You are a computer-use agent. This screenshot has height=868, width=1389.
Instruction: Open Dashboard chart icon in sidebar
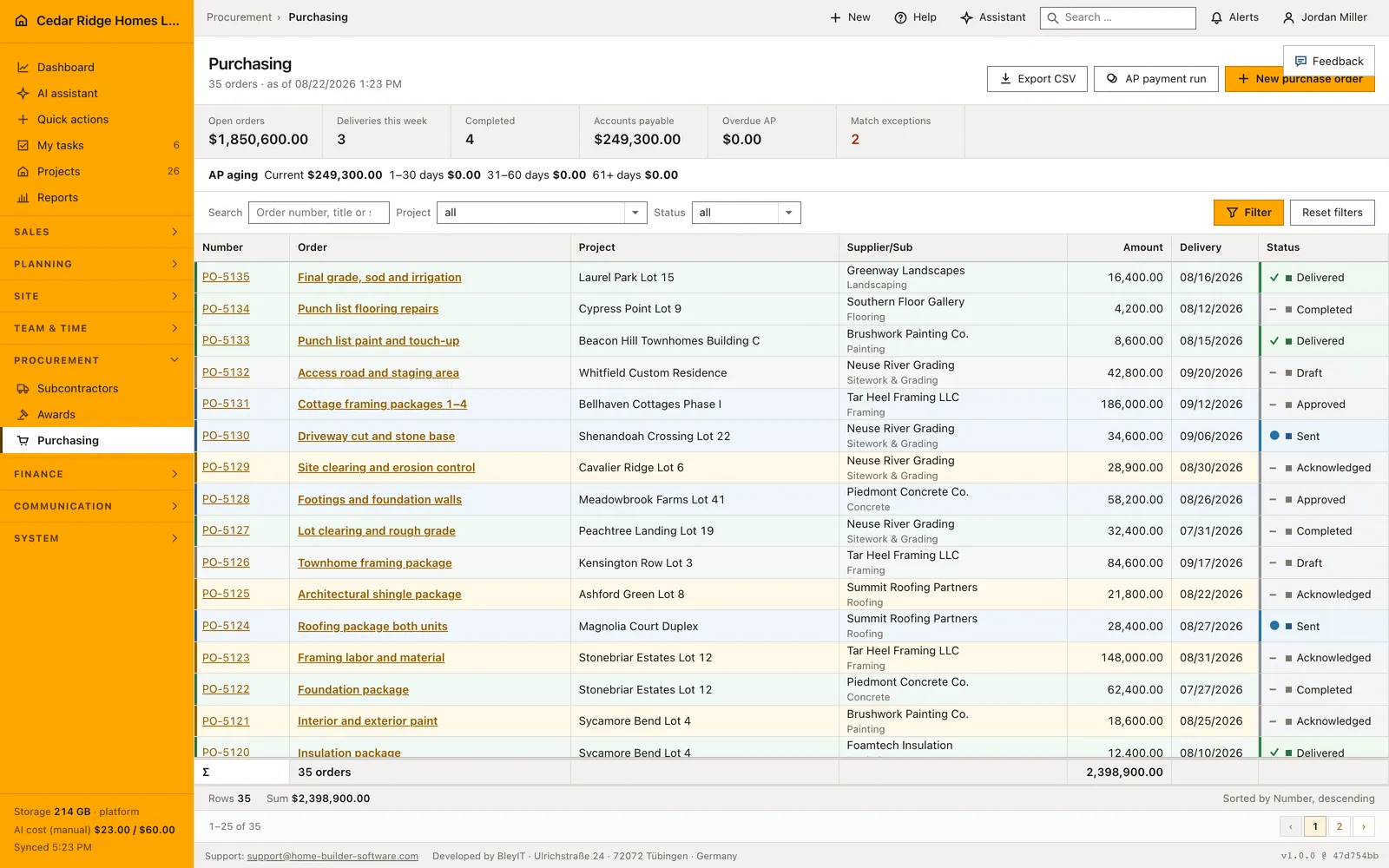tap(23, 68)
